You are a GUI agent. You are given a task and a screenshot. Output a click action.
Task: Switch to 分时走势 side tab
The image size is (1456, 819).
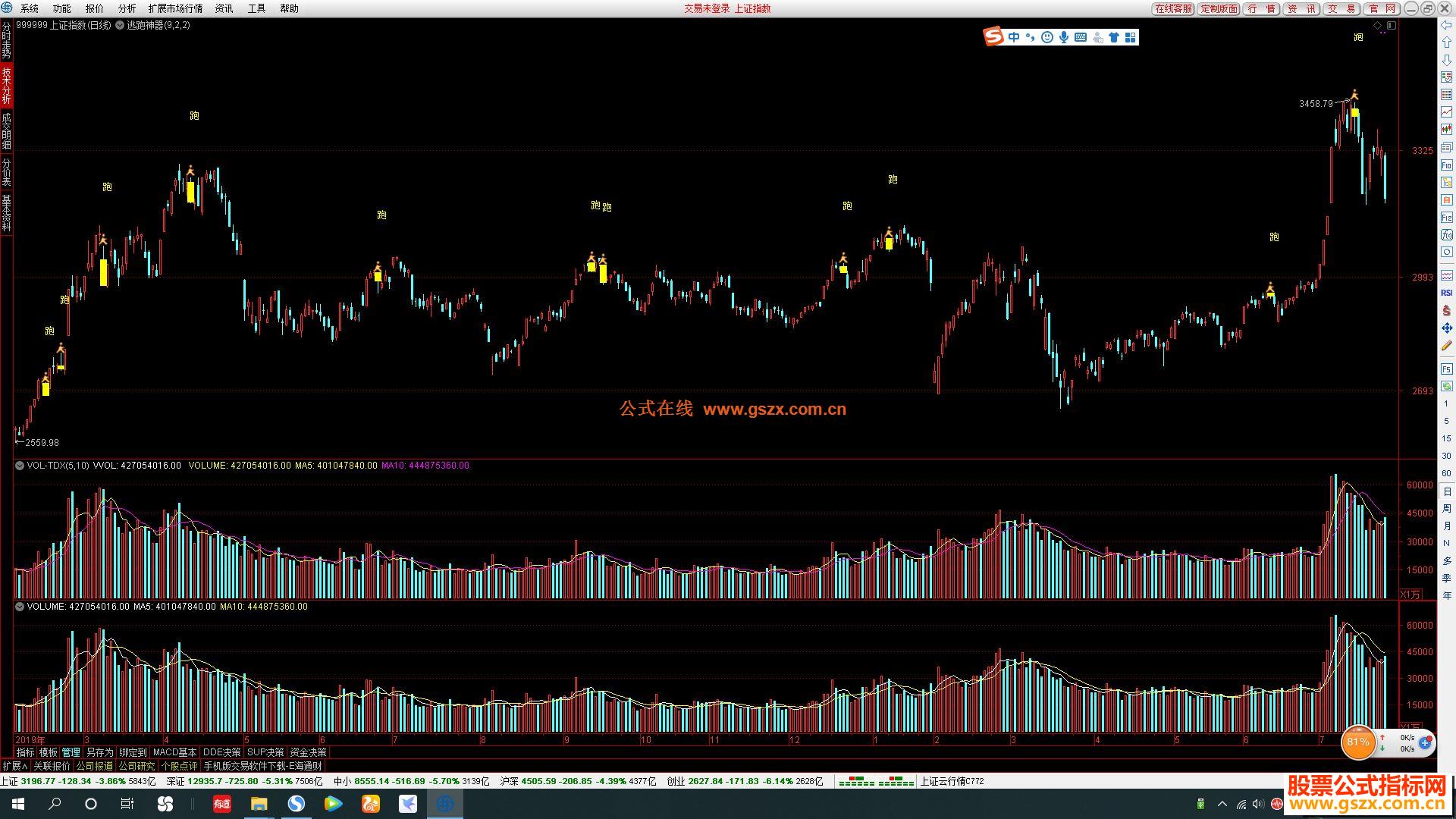pyautogui.click(x=6, y=40)
